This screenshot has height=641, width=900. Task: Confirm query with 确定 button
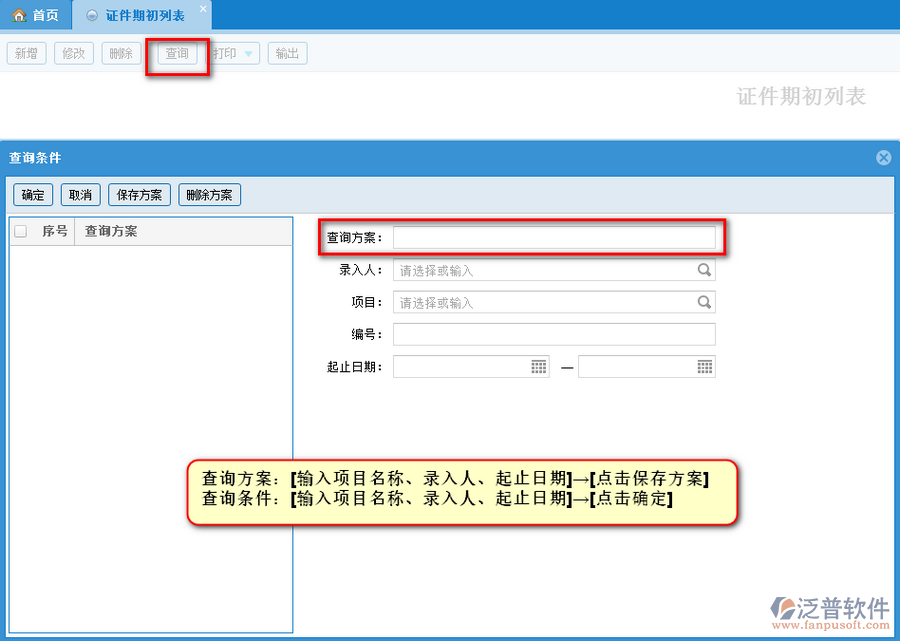coord(33,195)
